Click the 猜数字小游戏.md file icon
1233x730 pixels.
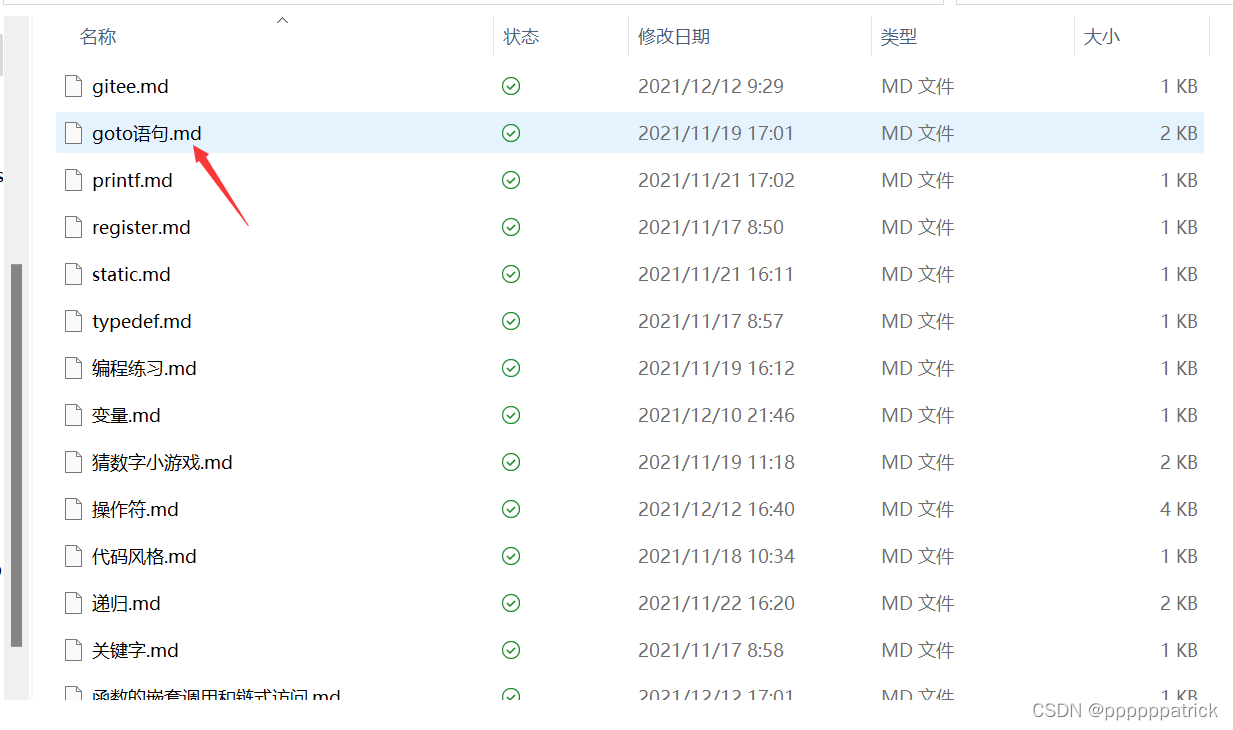click(72, 462)
